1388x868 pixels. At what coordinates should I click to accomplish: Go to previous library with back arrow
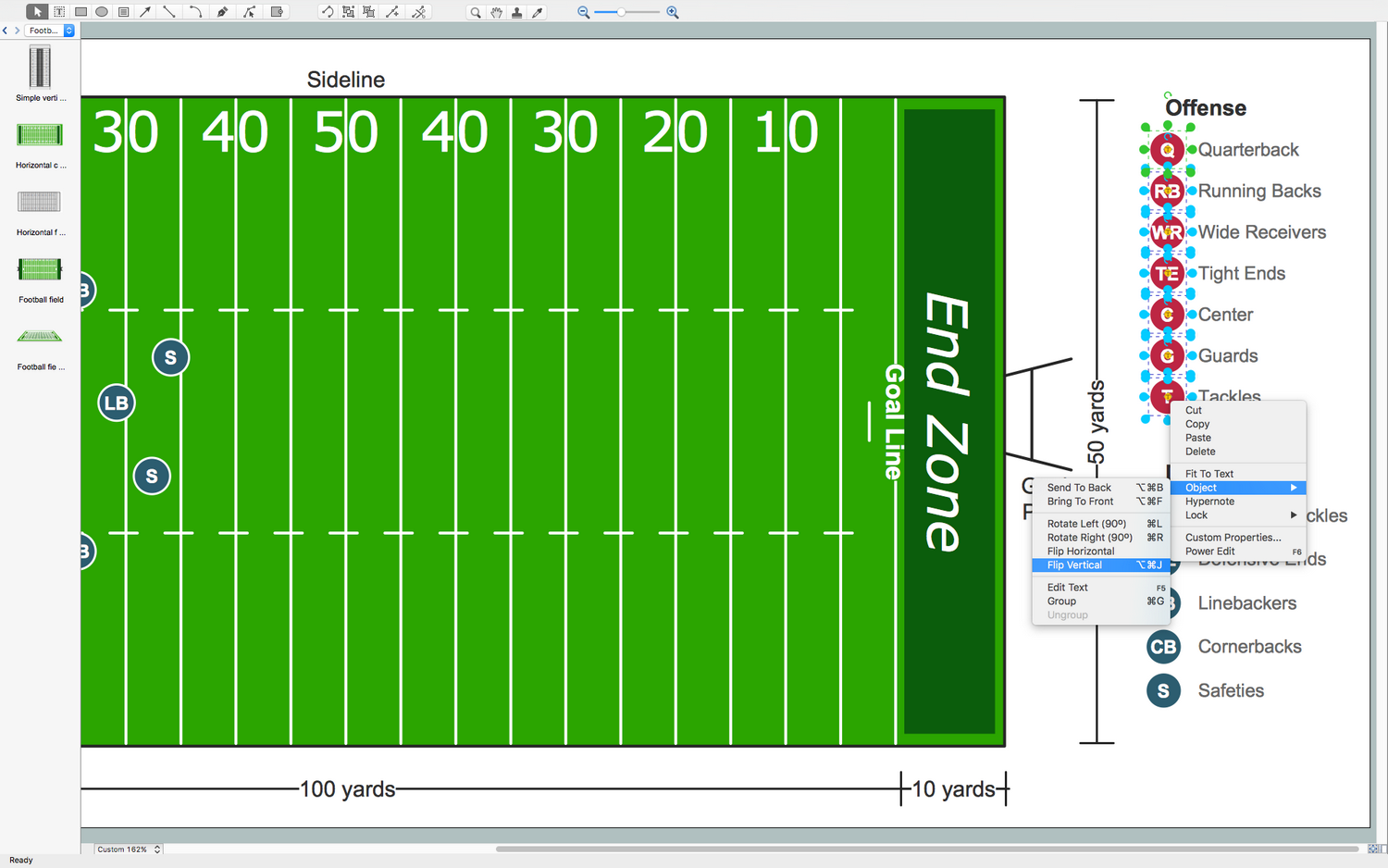coord(5,31)
